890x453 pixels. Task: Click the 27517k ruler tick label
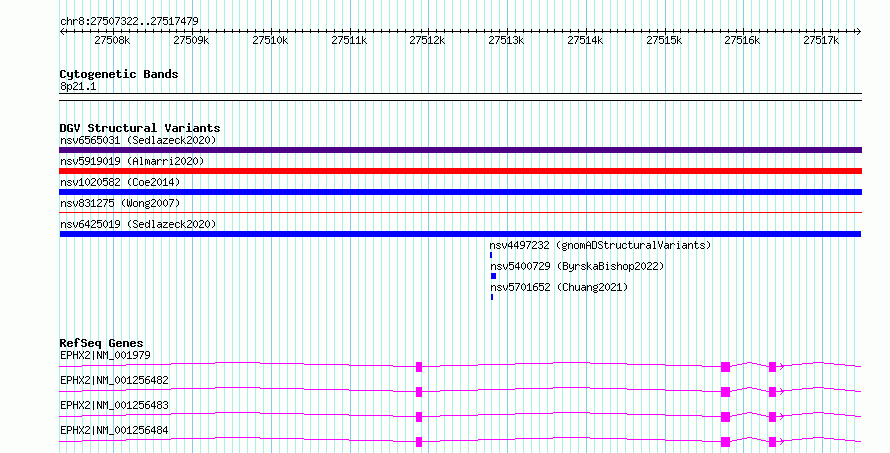[x=821, y=40]
